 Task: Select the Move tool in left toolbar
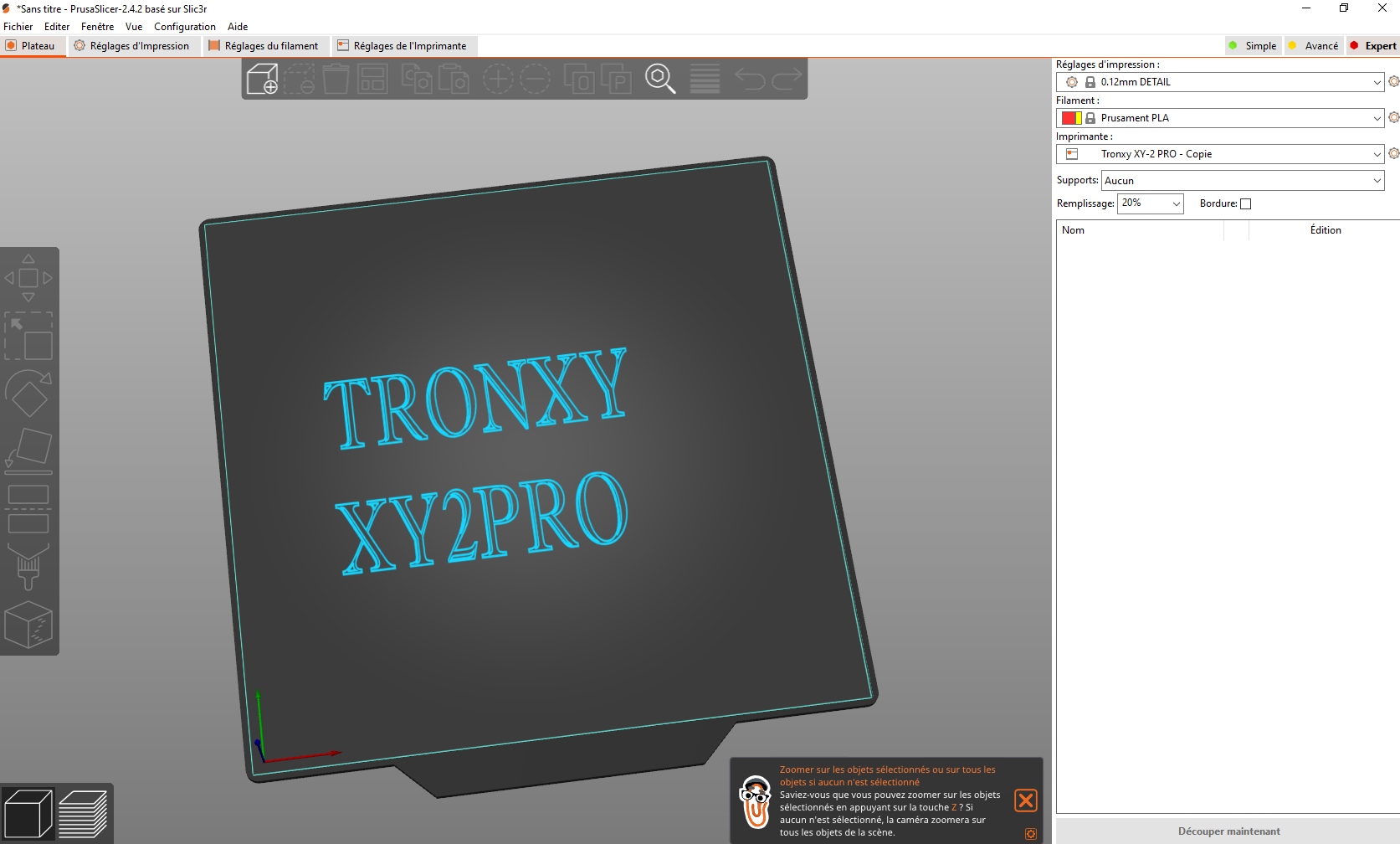tap(28, 278)
